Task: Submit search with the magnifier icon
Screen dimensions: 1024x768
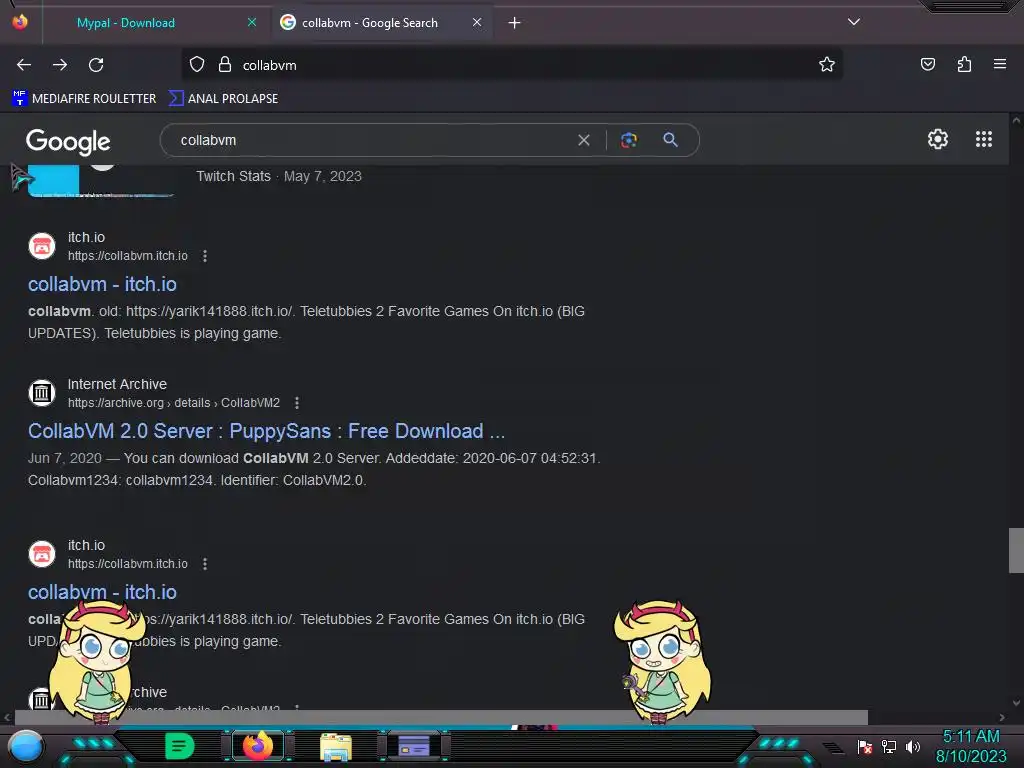Action: tap(670, 140)
